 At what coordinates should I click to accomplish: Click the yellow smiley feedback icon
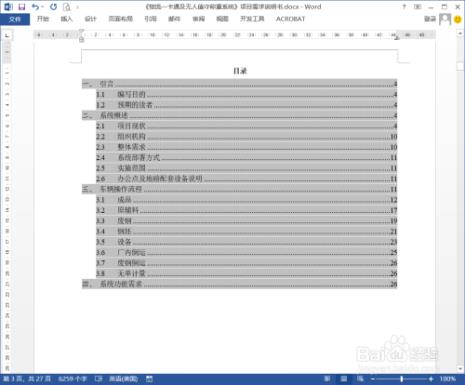[x=458, y=19]
